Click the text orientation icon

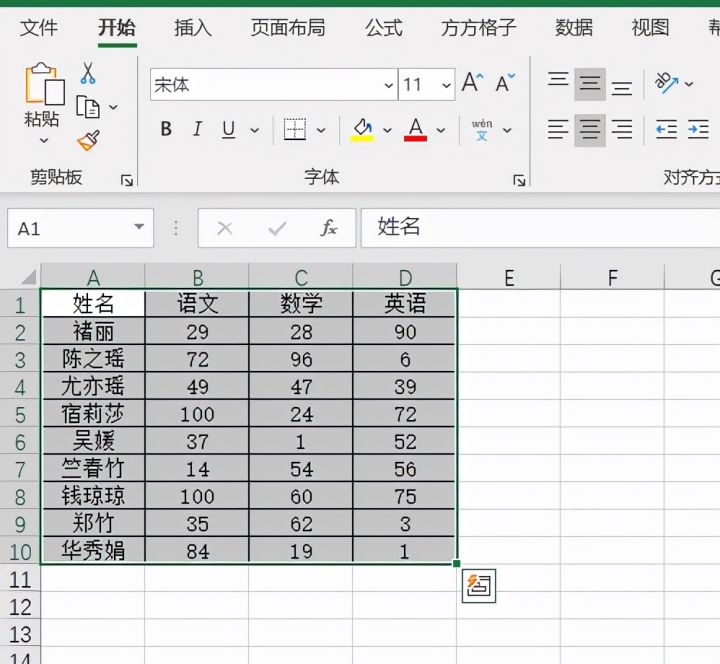coord(667,83)
